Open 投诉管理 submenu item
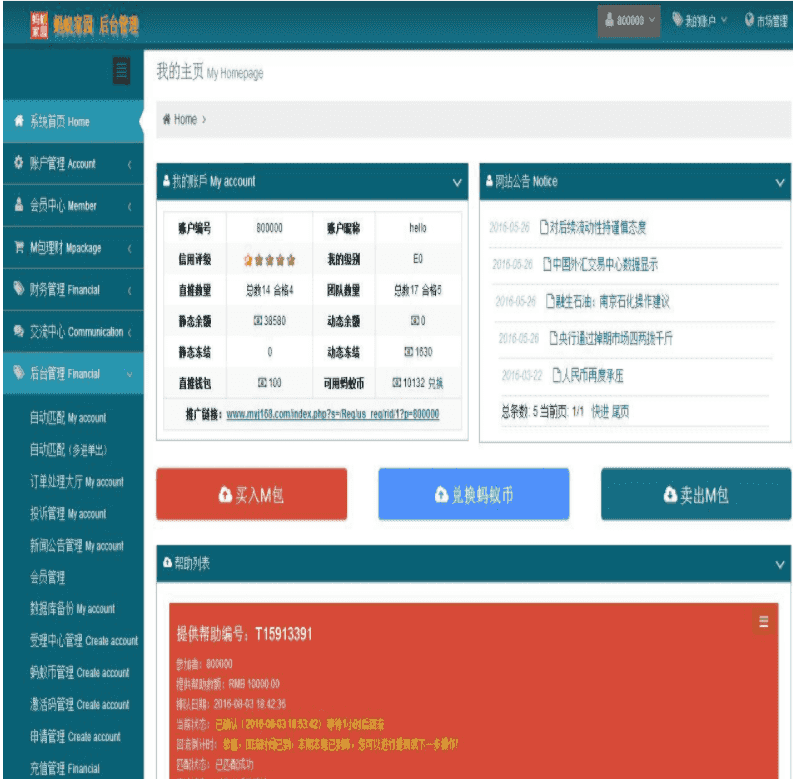 tap(68, 513)
